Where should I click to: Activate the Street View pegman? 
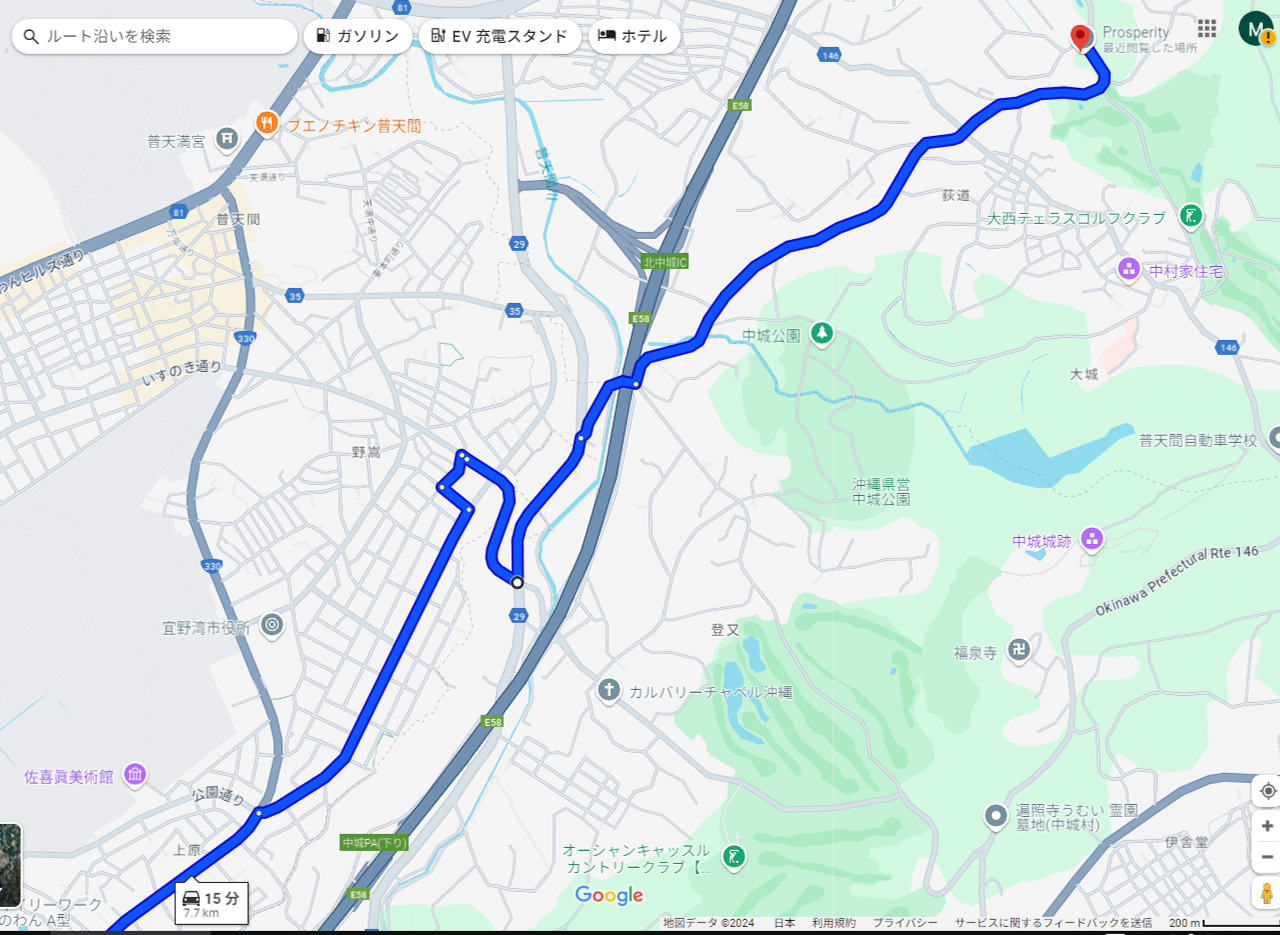pyautogui.click(x=1267, y=893)
